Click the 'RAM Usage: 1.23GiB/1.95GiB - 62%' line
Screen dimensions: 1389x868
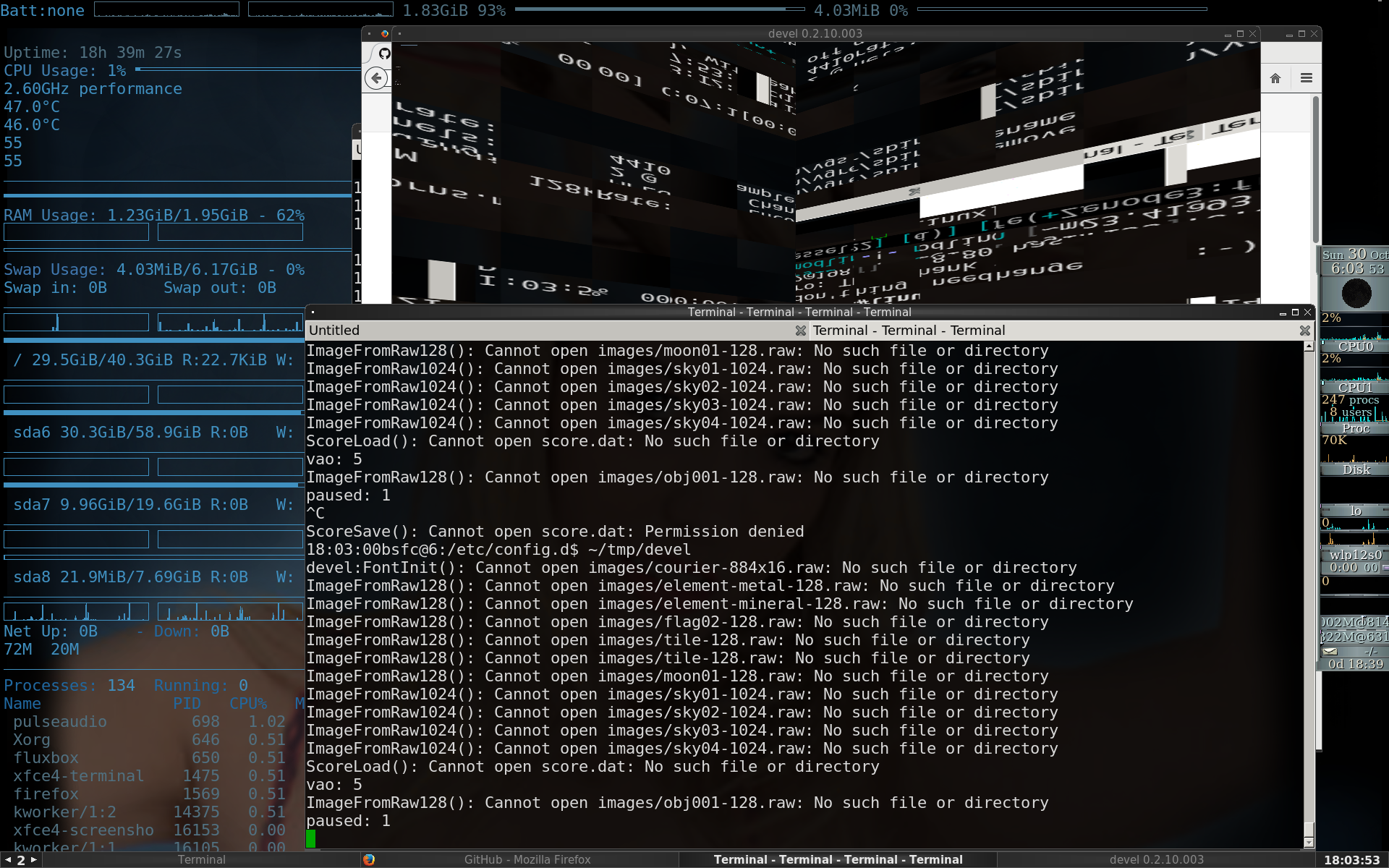click(154, 216)
